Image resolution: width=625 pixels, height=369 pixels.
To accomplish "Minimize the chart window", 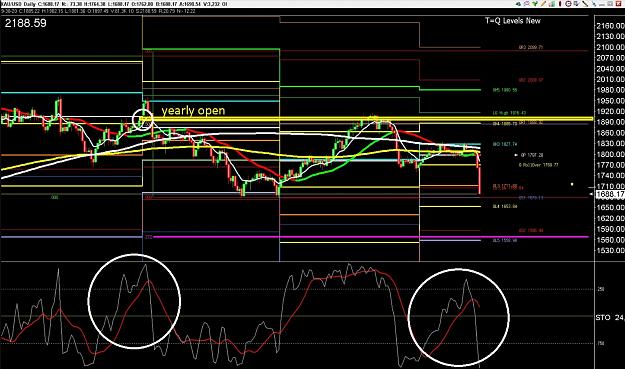I will 602,4.
